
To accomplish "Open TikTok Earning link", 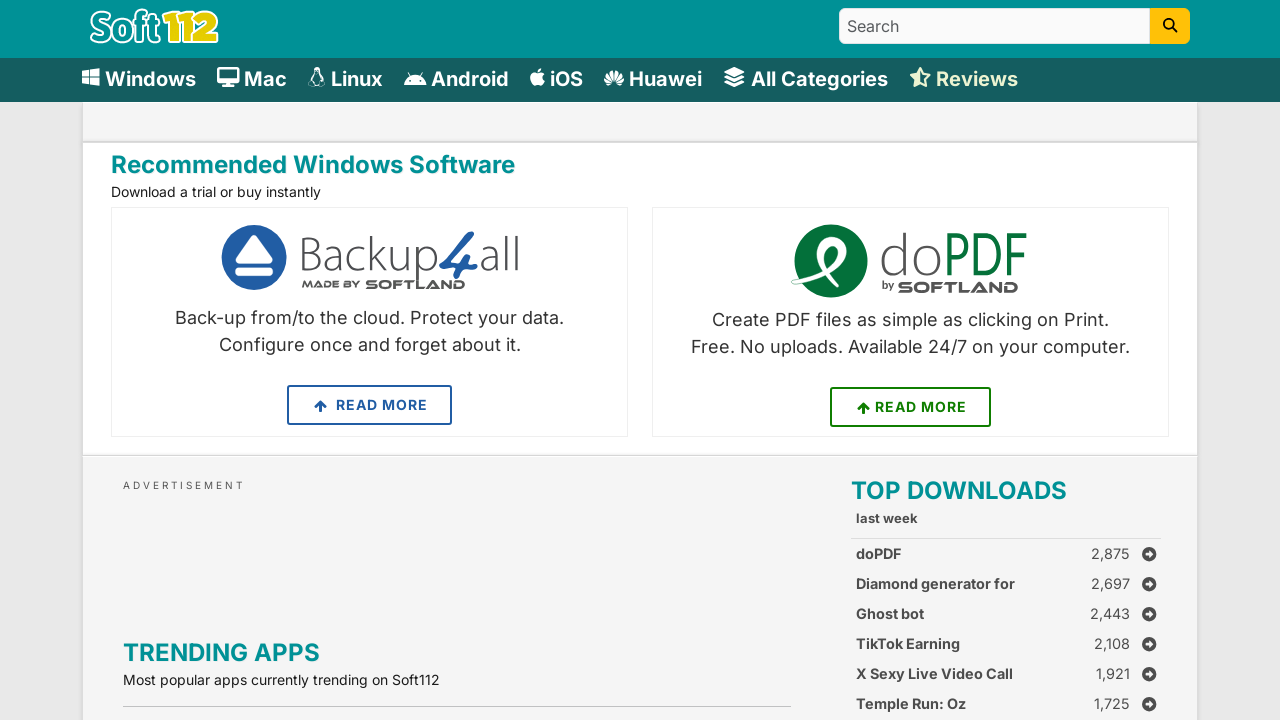I will pyautogui.click(x=908, y=644).
